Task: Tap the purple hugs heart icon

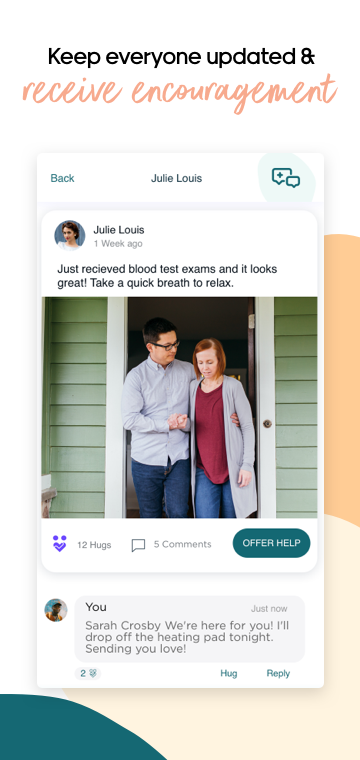Action: pyautogui.click(x=60, y=544)
